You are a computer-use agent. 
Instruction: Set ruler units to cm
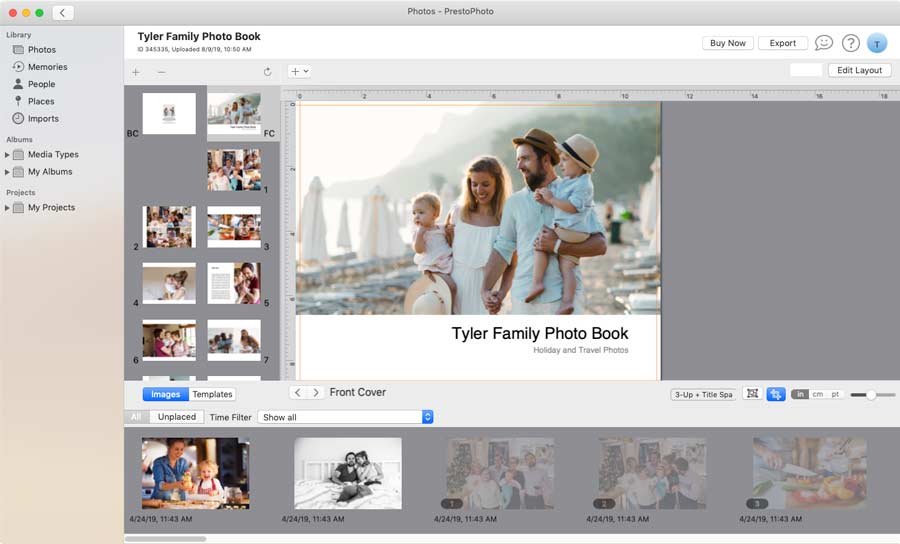[x=817, y=394]
